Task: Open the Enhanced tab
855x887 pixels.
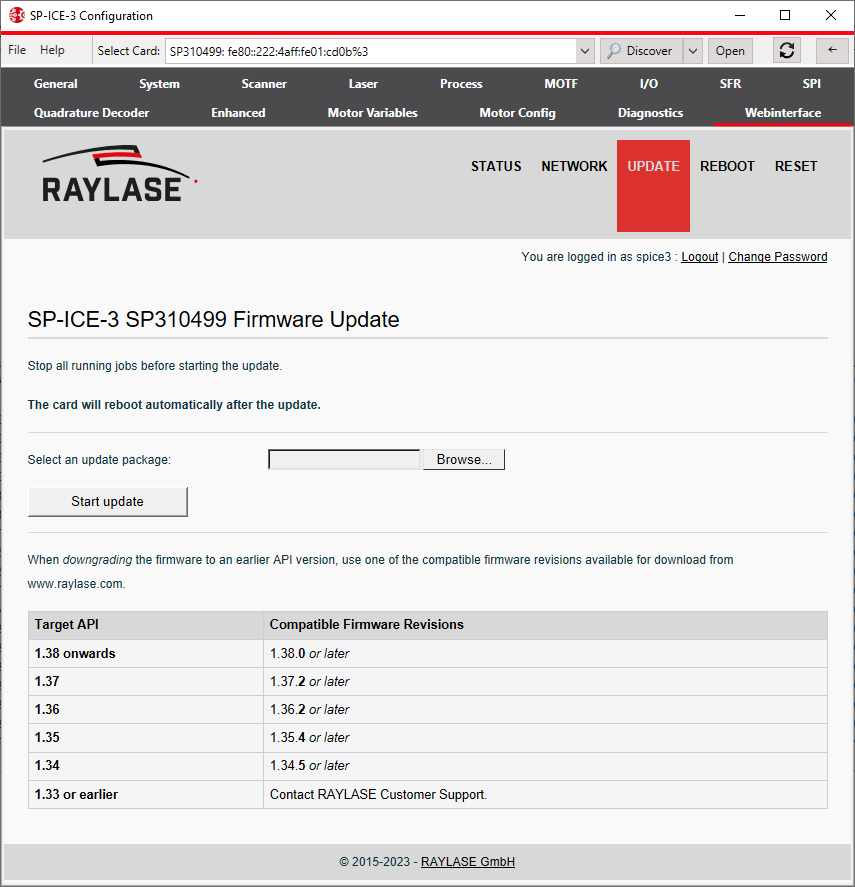Action: point(238,113)
